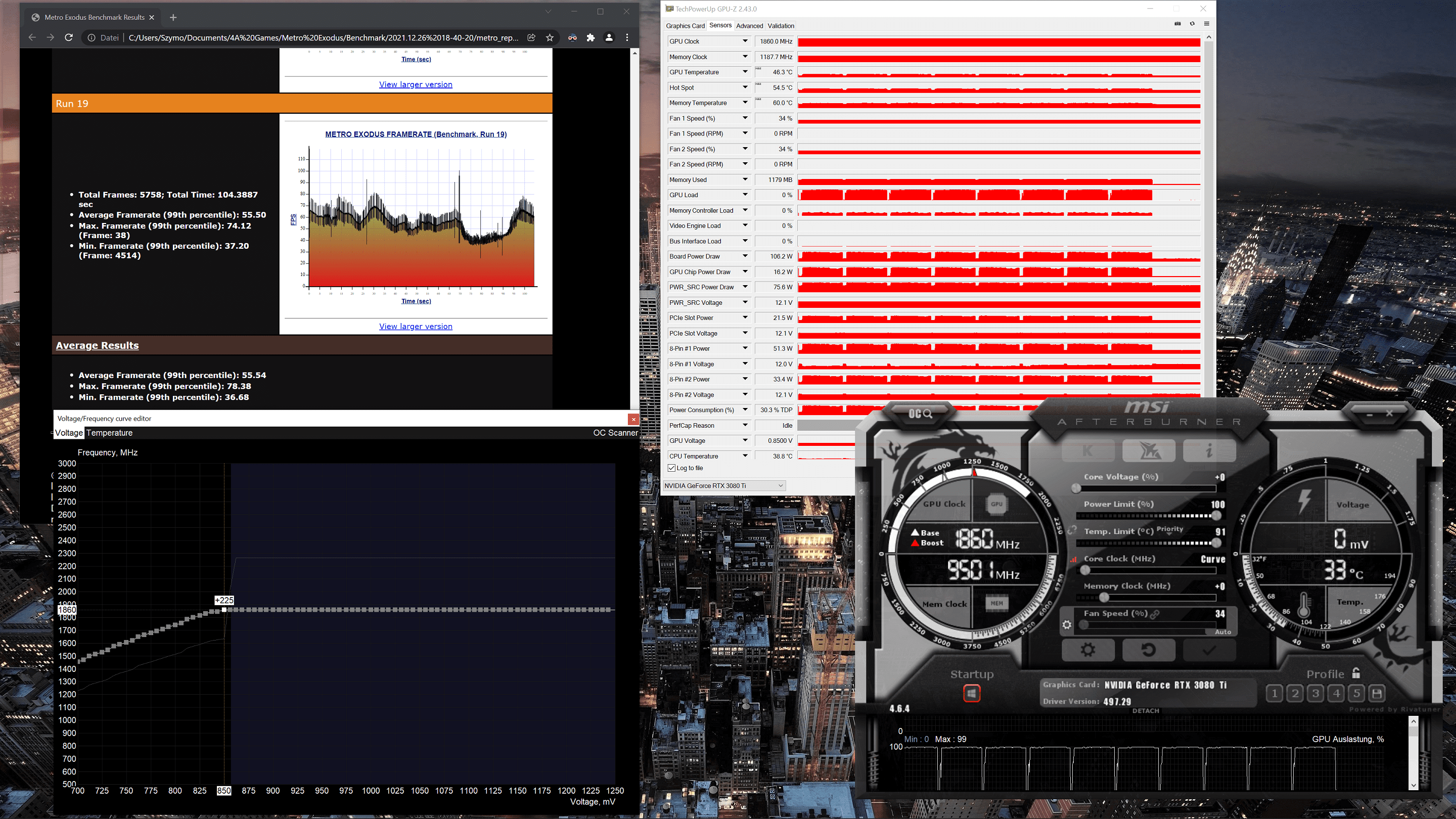
Task: Click Afterburner OC Scanner search icon
Action: pos(920,414)
